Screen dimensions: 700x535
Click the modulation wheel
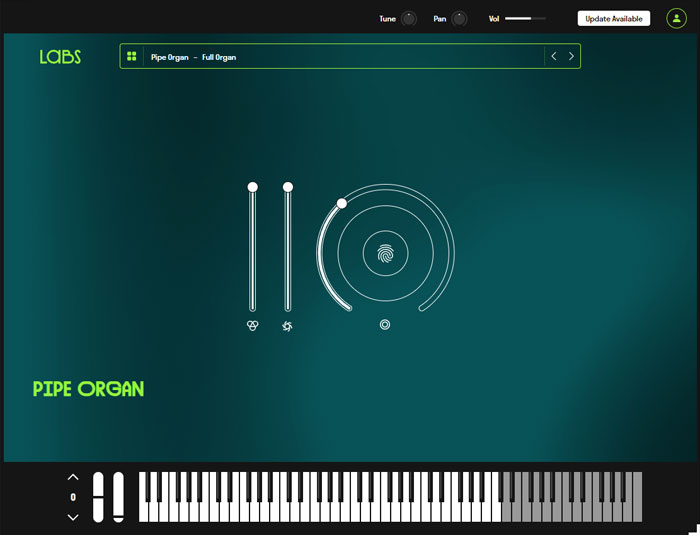click(x=118, y=497)
